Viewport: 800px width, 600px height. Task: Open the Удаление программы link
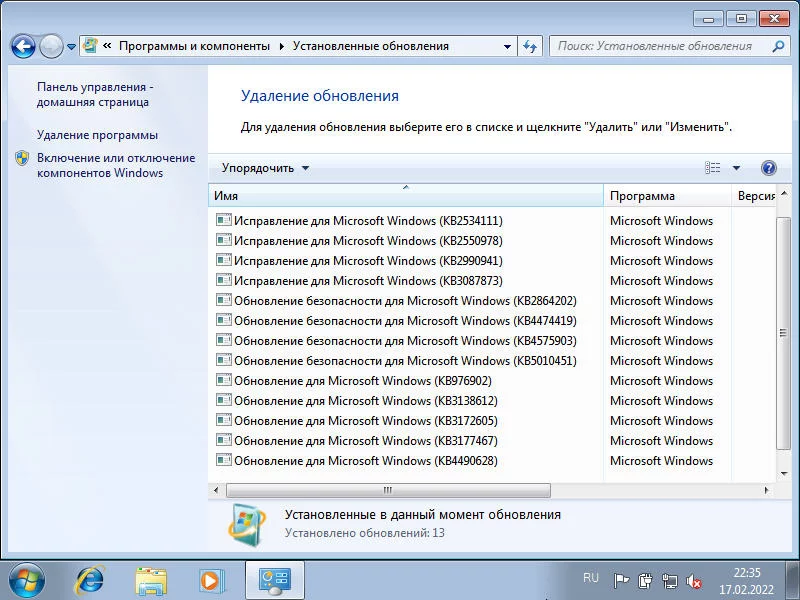pos(97,135)
